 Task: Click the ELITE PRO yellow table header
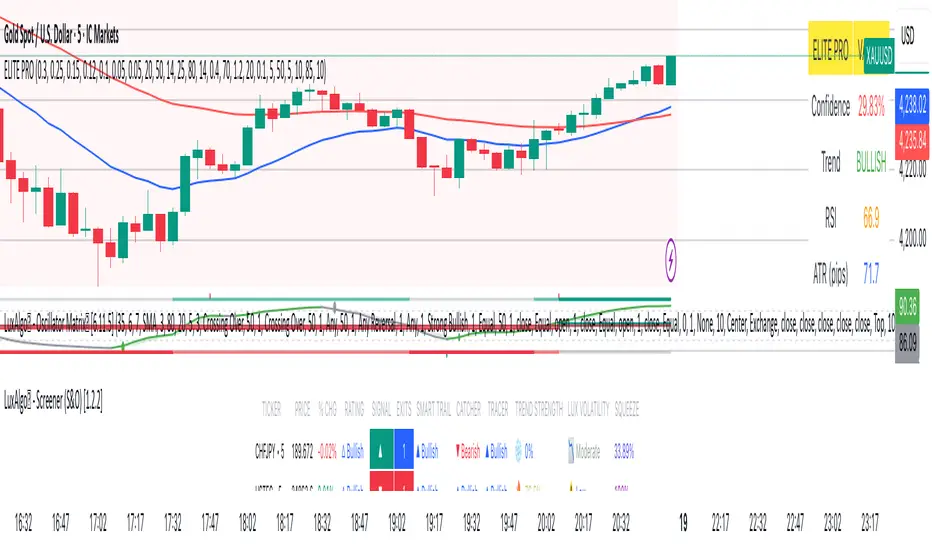830,48
